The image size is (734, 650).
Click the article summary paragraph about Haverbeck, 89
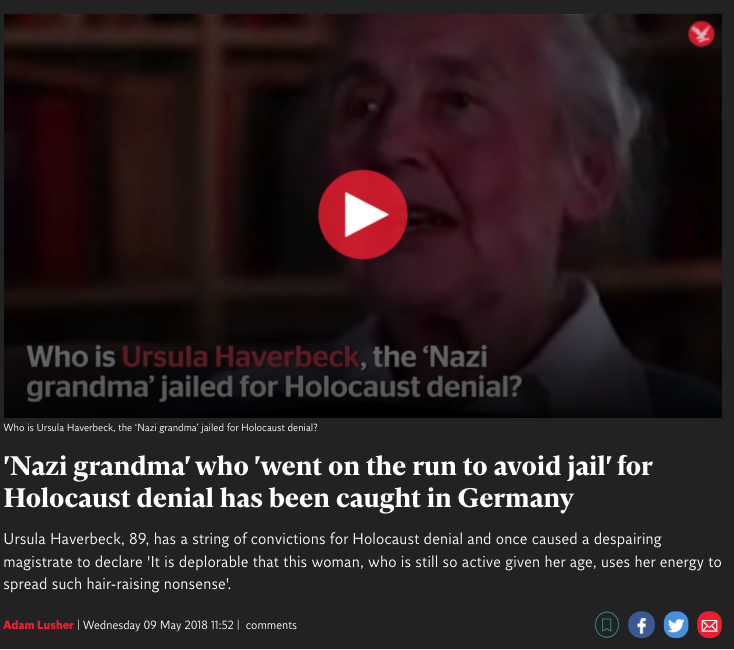(x=362, y=562)
